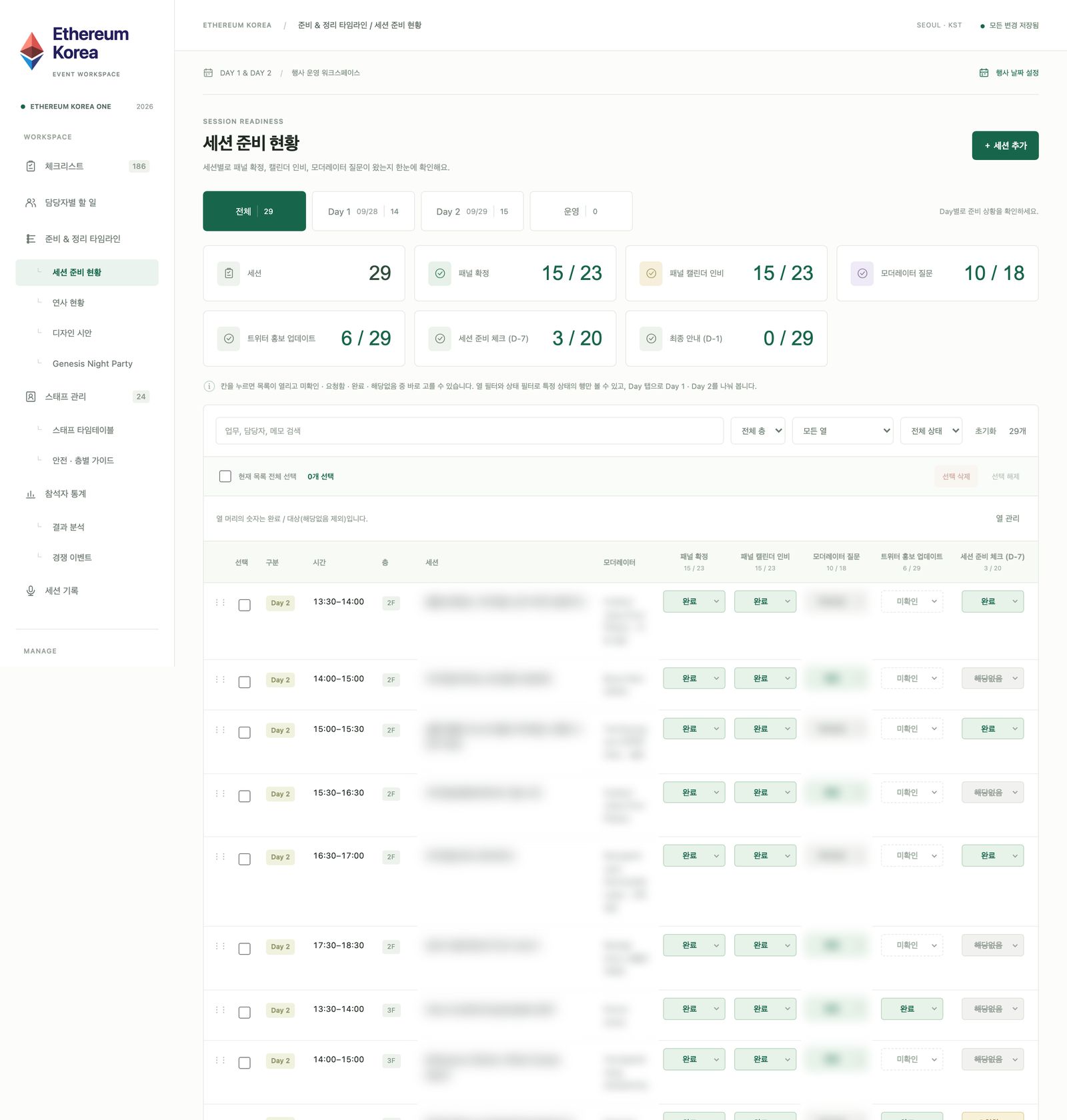Click the Ethereum Korea diamond logo
The height and width of the screenshot is (1120, 1067).
[32, 51]
